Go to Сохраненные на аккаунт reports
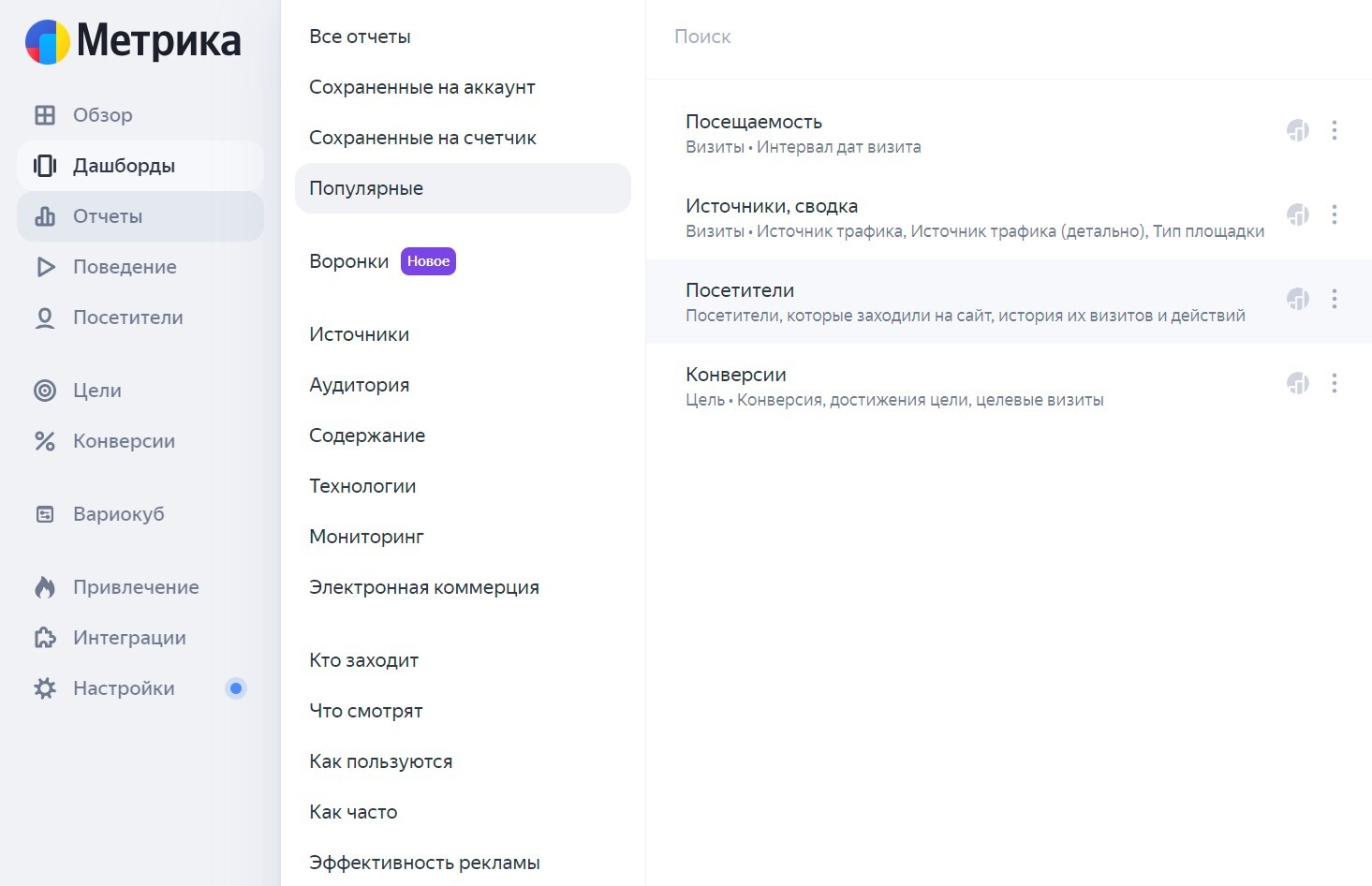The height and width of the screenshot is (886, 1372). click(422, 87)
